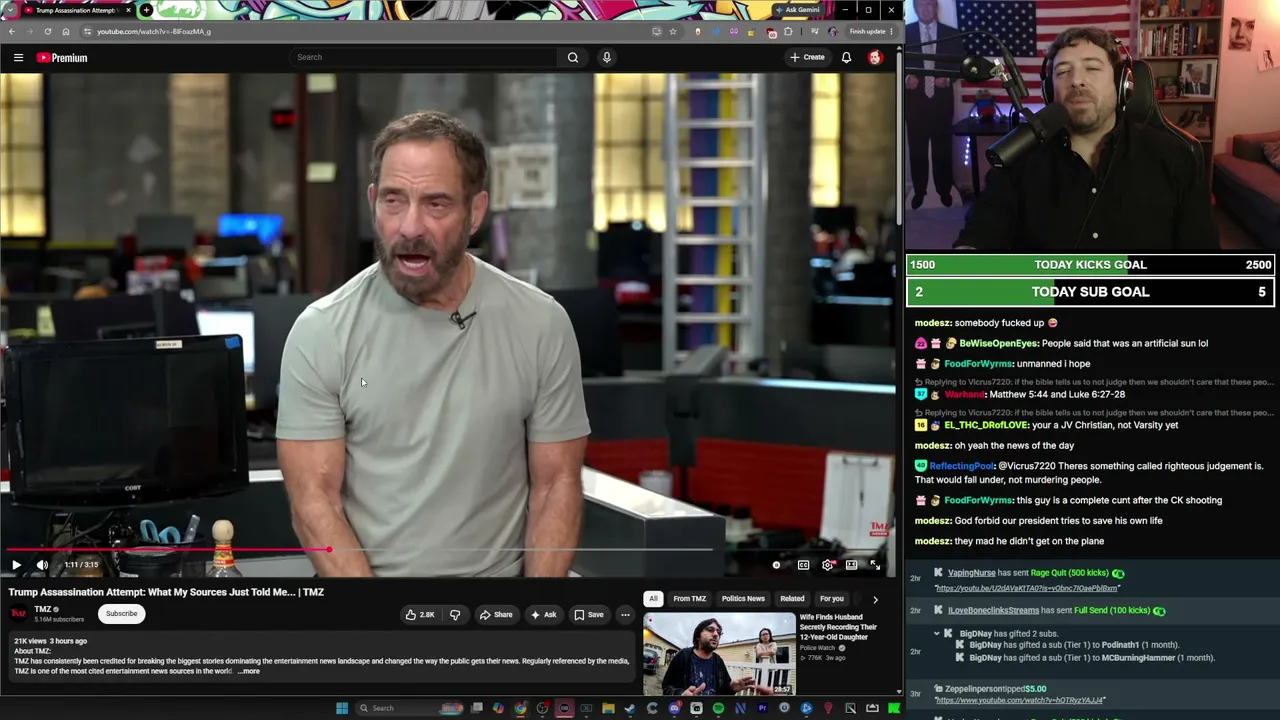Open the TMZ channel avatar
1280x720 pixels.
point(18,614)
